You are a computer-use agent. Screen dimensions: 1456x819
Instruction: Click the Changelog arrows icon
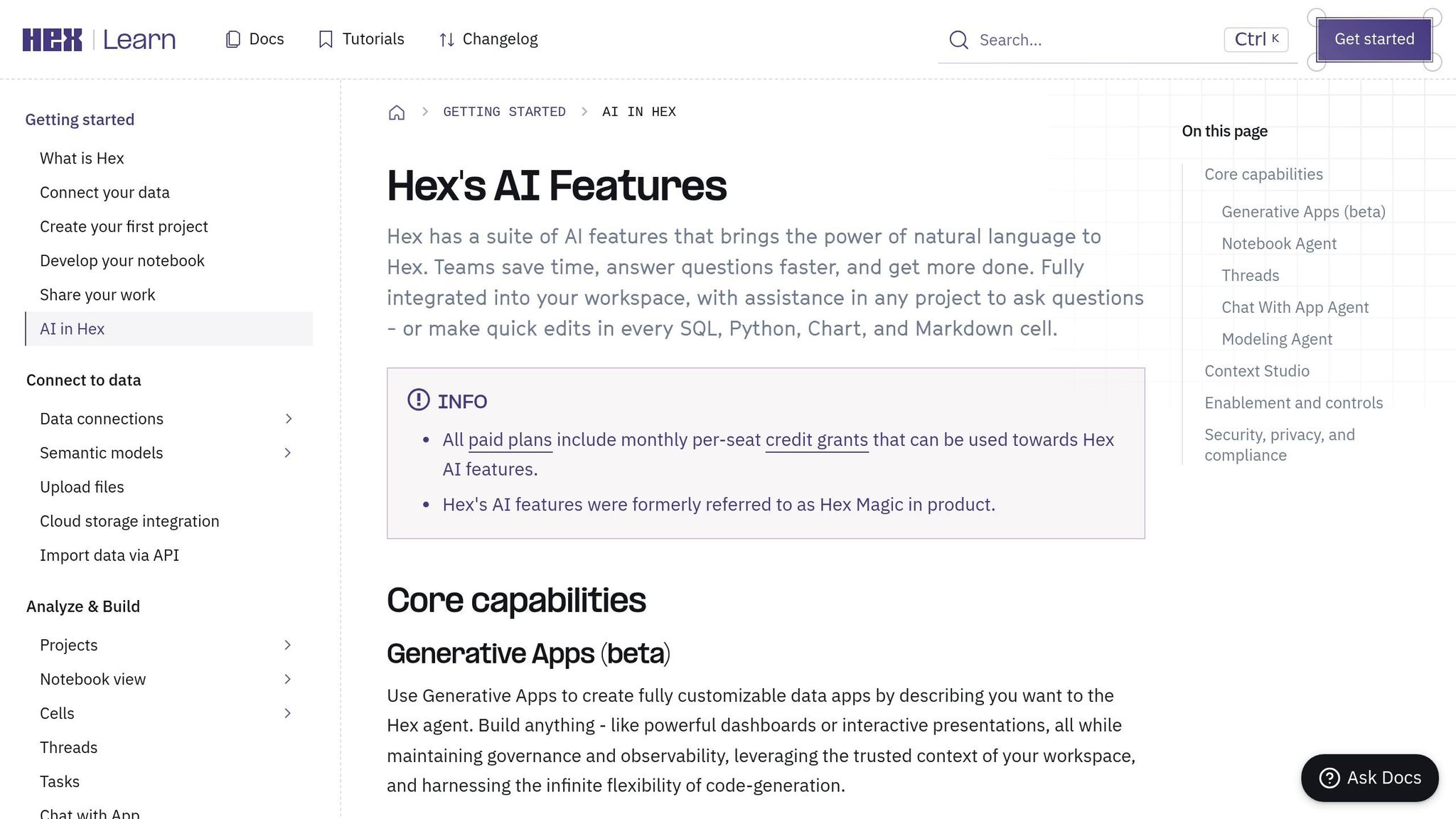[x=446, y=40]
